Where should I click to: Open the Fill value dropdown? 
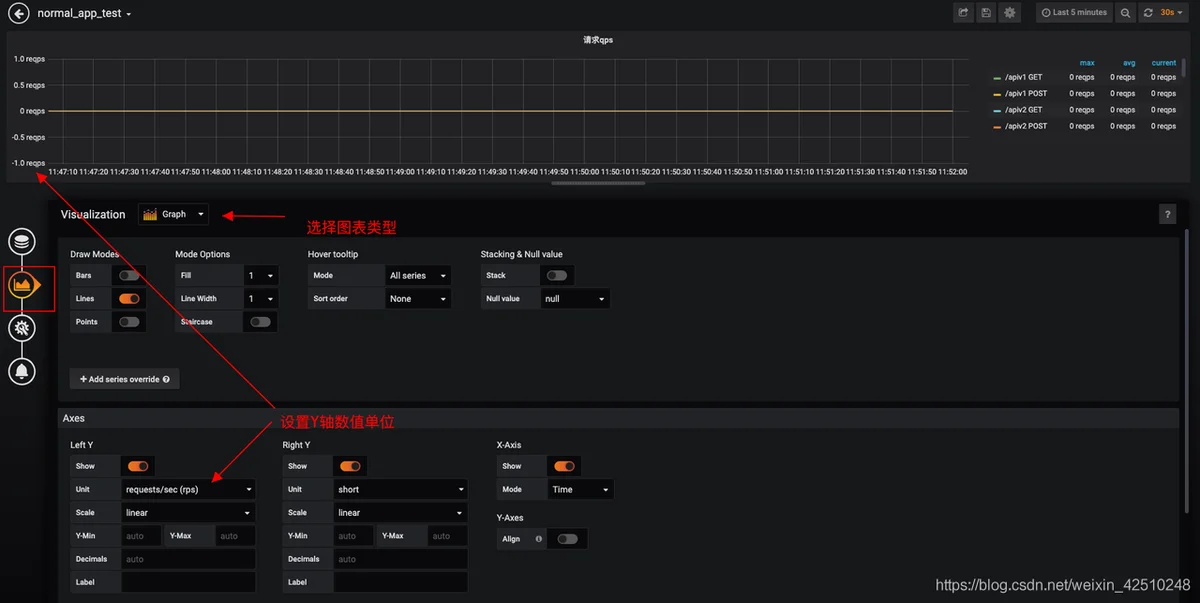tap(260, 275)
